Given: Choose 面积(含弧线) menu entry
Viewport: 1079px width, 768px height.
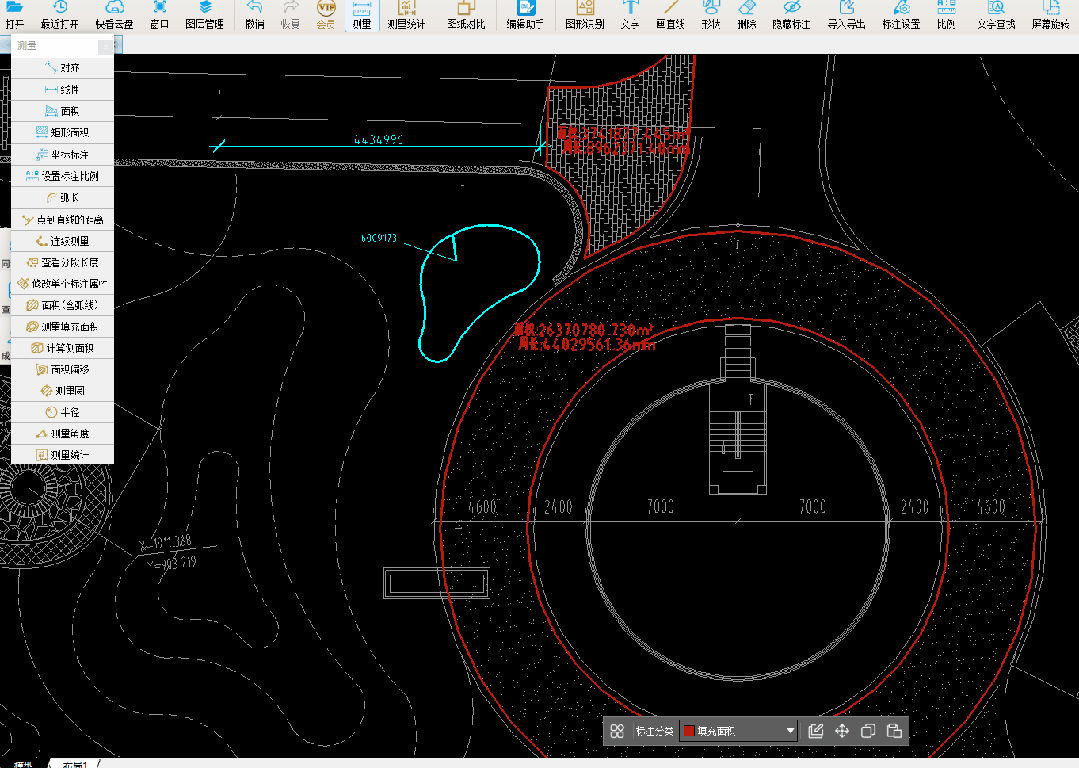Looking at the screenshot, I should point(63,305).
